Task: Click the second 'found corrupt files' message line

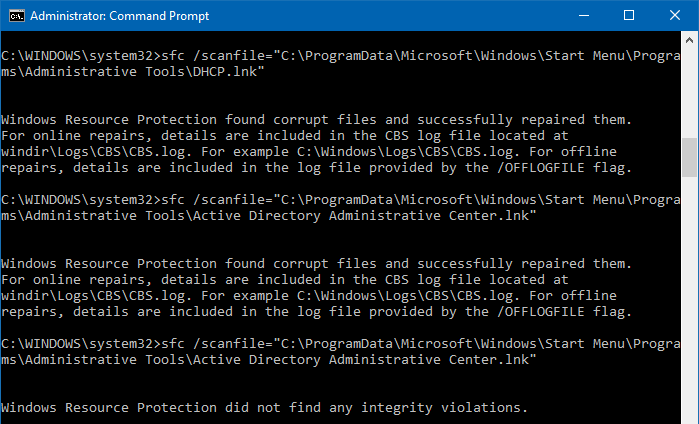Action: point(317,264)
